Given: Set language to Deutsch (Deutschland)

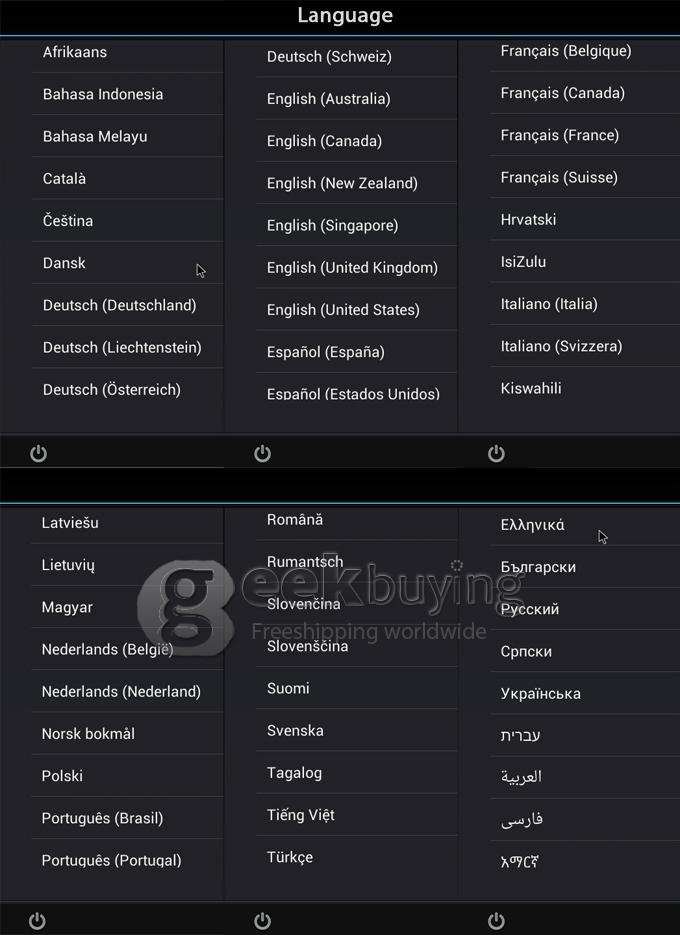Looking at the screenshot, I should 120,305.
